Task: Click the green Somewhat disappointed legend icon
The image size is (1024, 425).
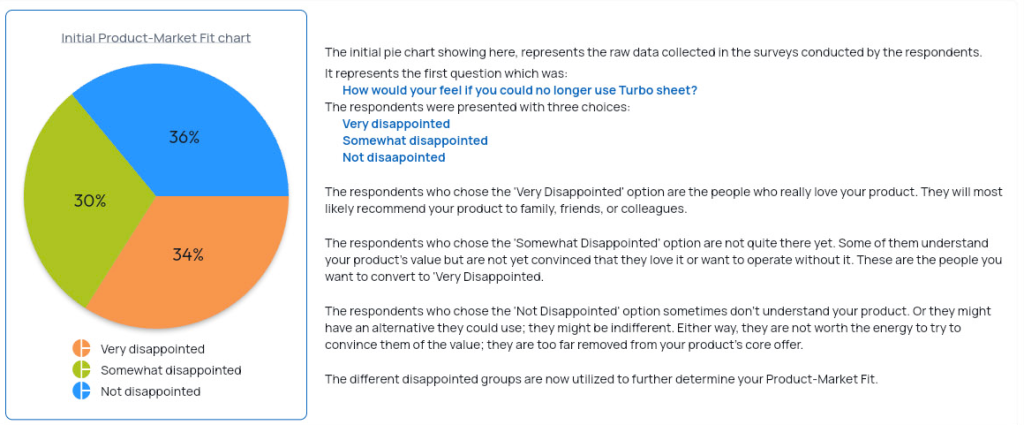Action: [x=81, y=370]
